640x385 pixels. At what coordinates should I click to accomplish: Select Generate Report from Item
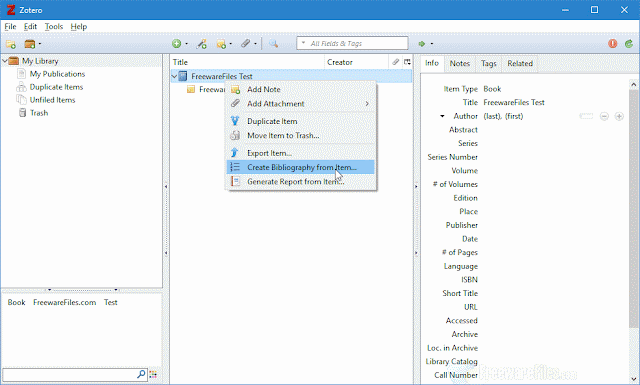[x=301, y=182]
